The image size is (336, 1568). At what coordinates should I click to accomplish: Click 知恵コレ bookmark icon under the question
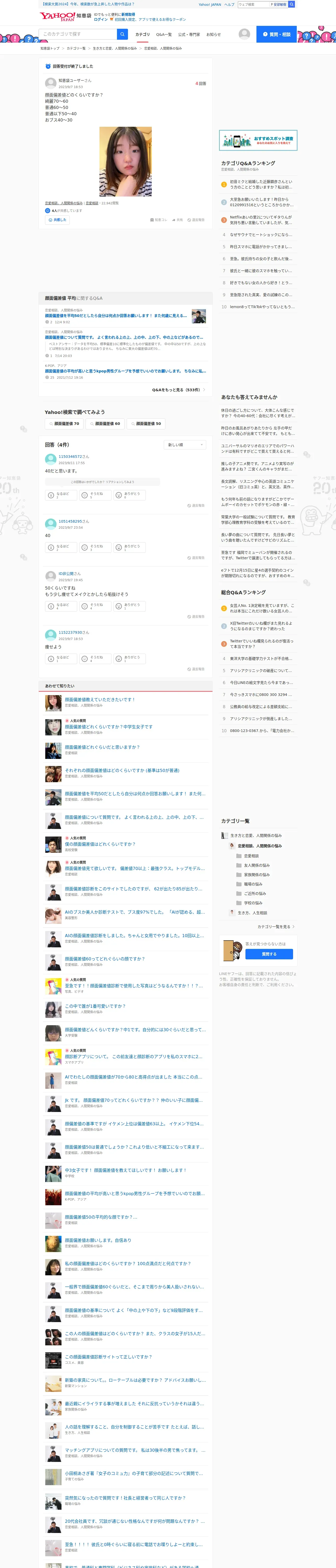159,220
